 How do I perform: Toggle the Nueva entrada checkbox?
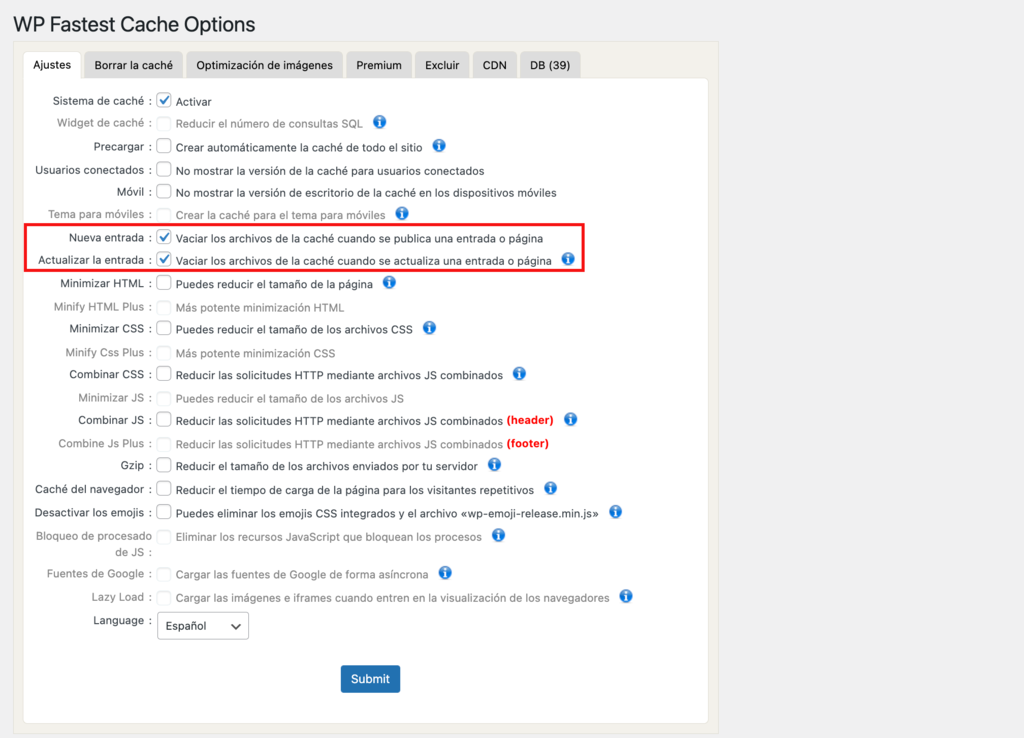point(164,237)
